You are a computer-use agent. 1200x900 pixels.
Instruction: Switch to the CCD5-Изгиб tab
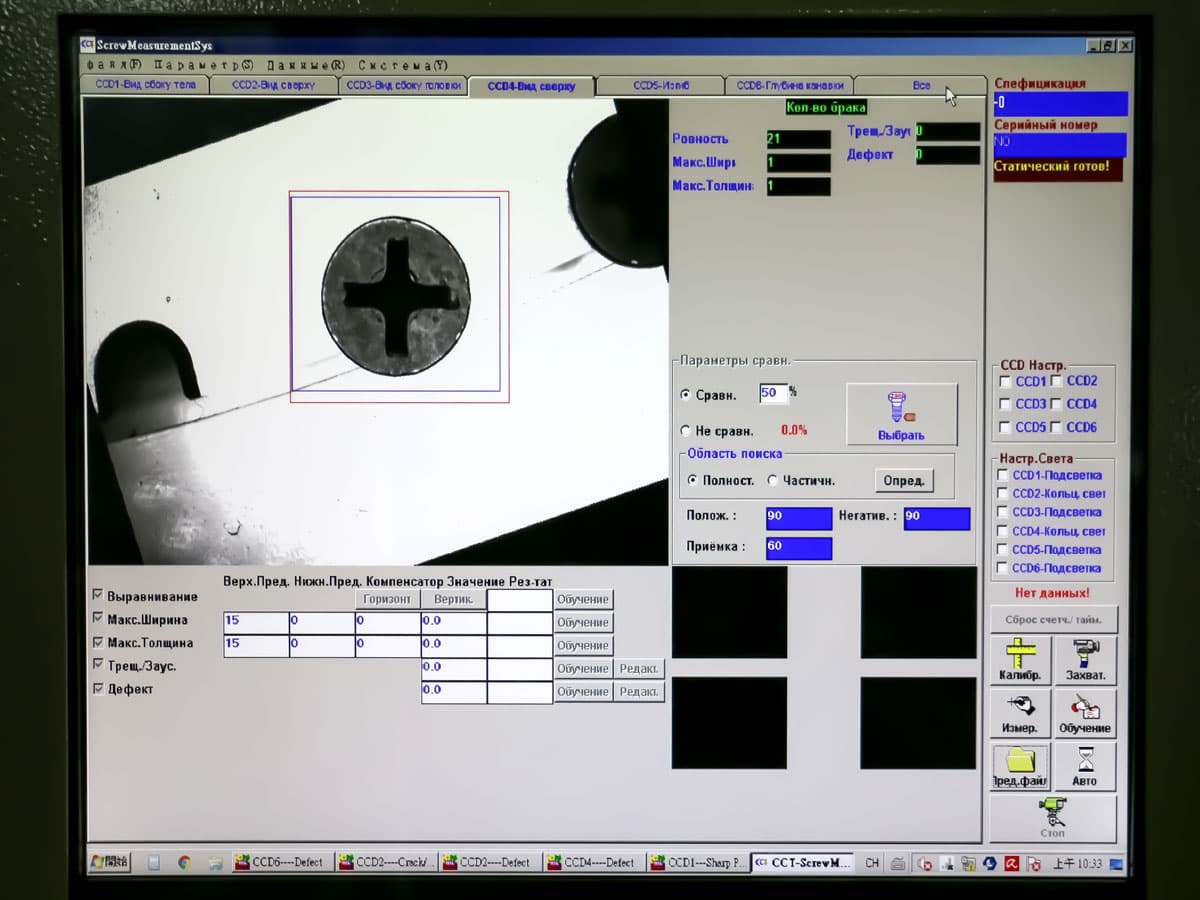pyautogui.click(x=660, y=85)
